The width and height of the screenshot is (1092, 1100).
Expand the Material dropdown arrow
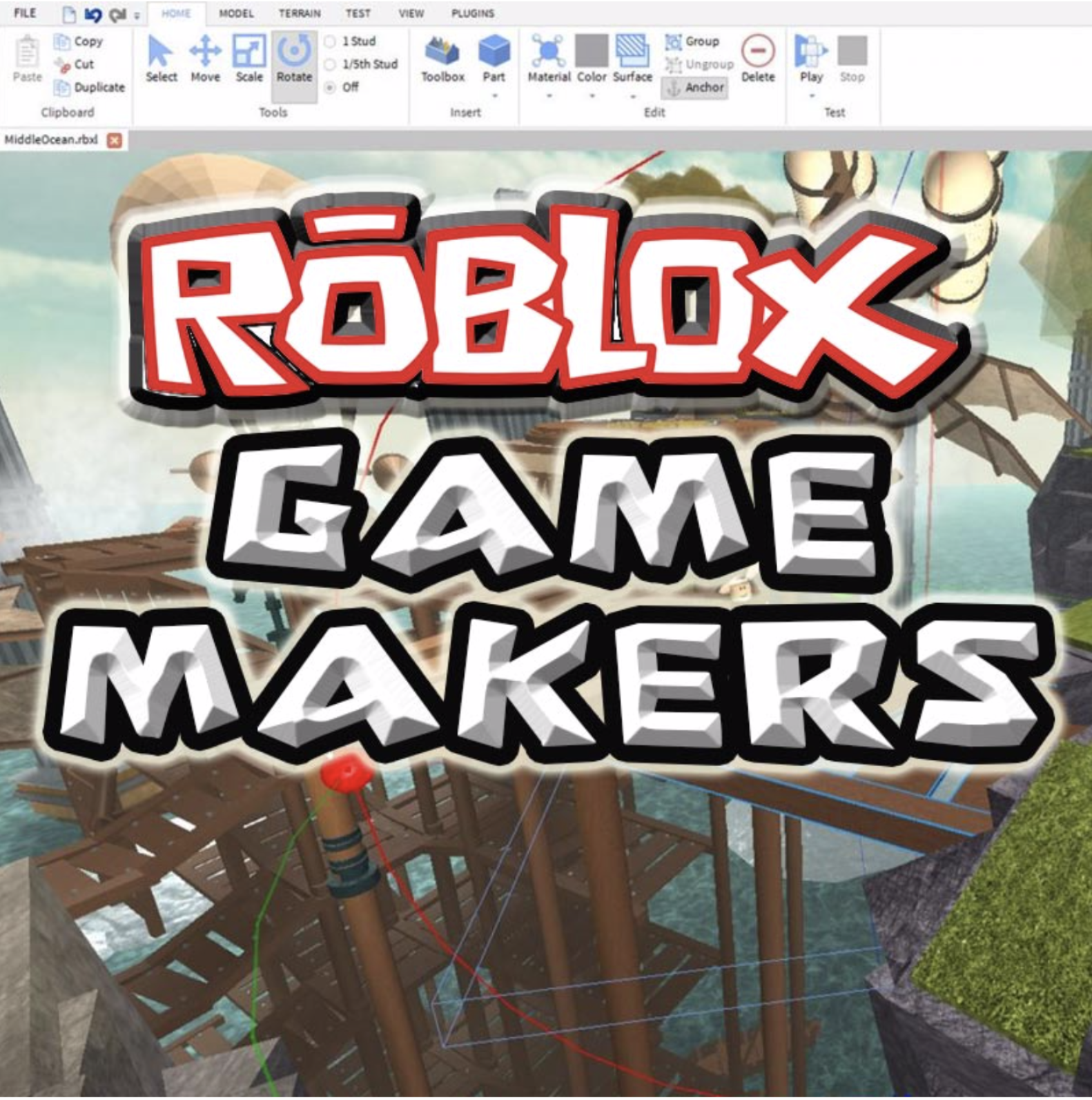[x=549, y=95]
